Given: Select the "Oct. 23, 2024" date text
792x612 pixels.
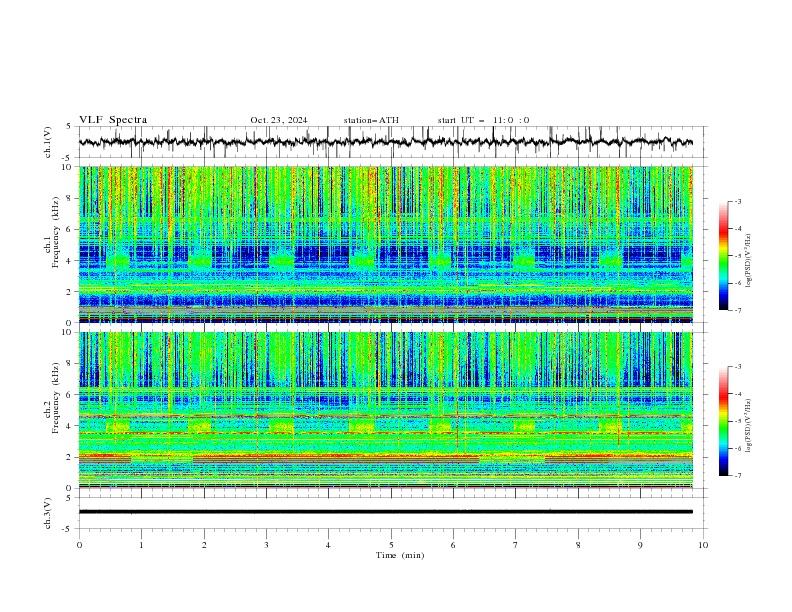Looking at the screenshot, I should (279, 120).
